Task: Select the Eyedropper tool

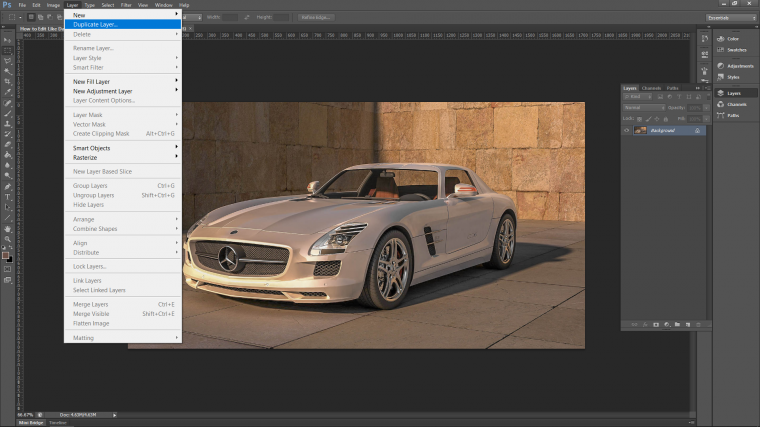Action: pyautogui.click(x=7, y=92)
